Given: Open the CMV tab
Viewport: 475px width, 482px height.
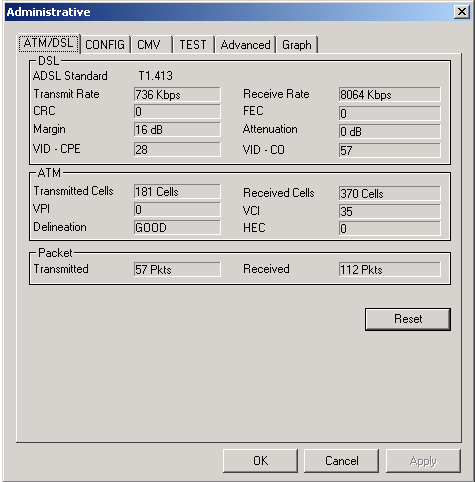Looking at the screenshot, I should click(152, 45).
